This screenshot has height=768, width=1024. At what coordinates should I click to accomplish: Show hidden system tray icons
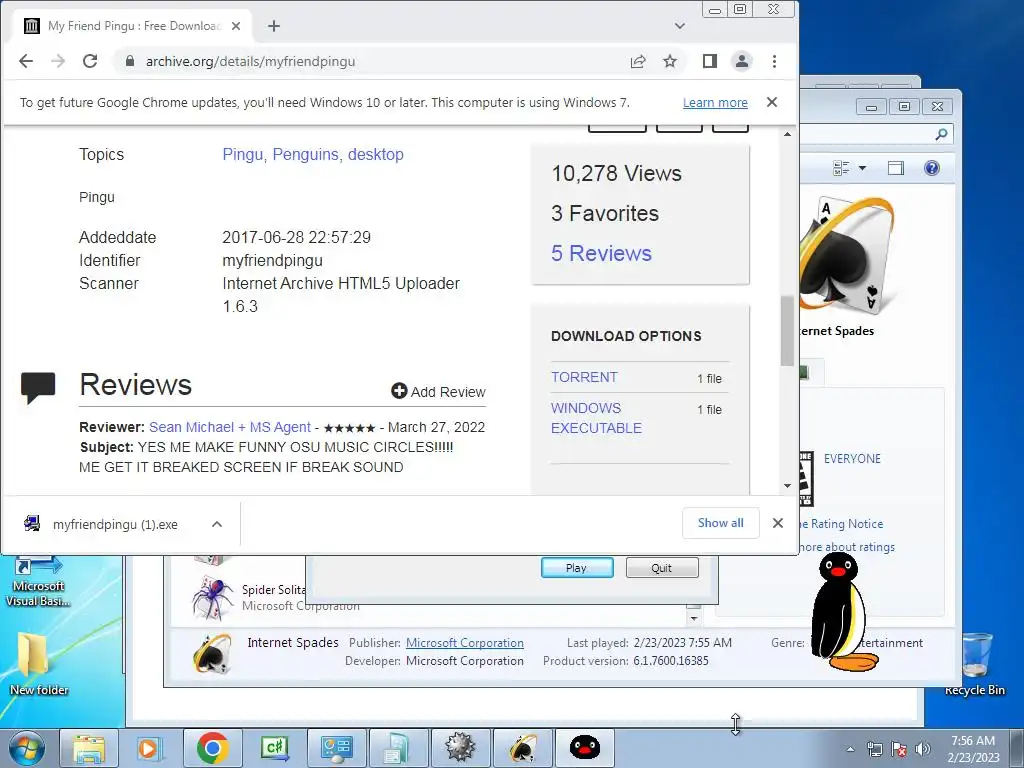pyautogui.click(x=850, y=750)
